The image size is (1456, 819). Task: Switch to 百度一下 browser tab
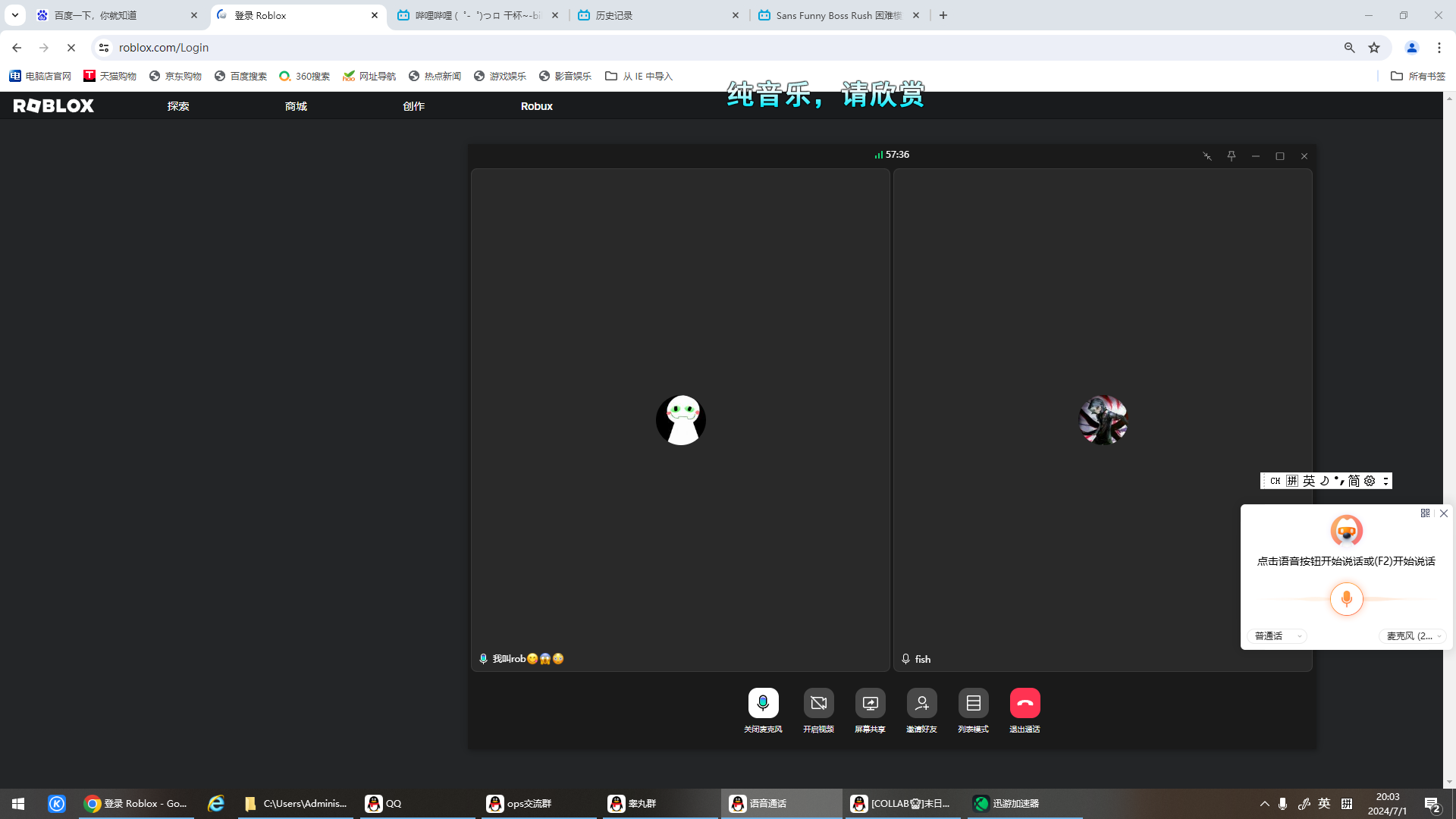coord(118,15)
